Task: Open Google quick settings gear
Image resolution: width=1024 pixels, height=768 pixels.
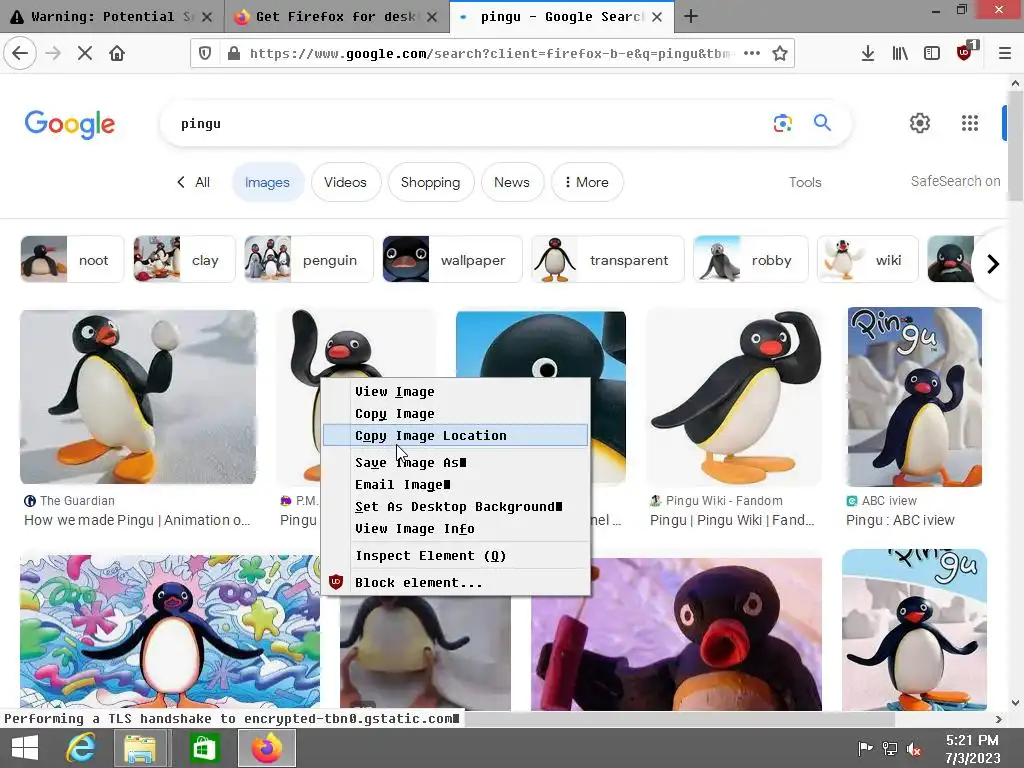Action: (x=920, y=123)
